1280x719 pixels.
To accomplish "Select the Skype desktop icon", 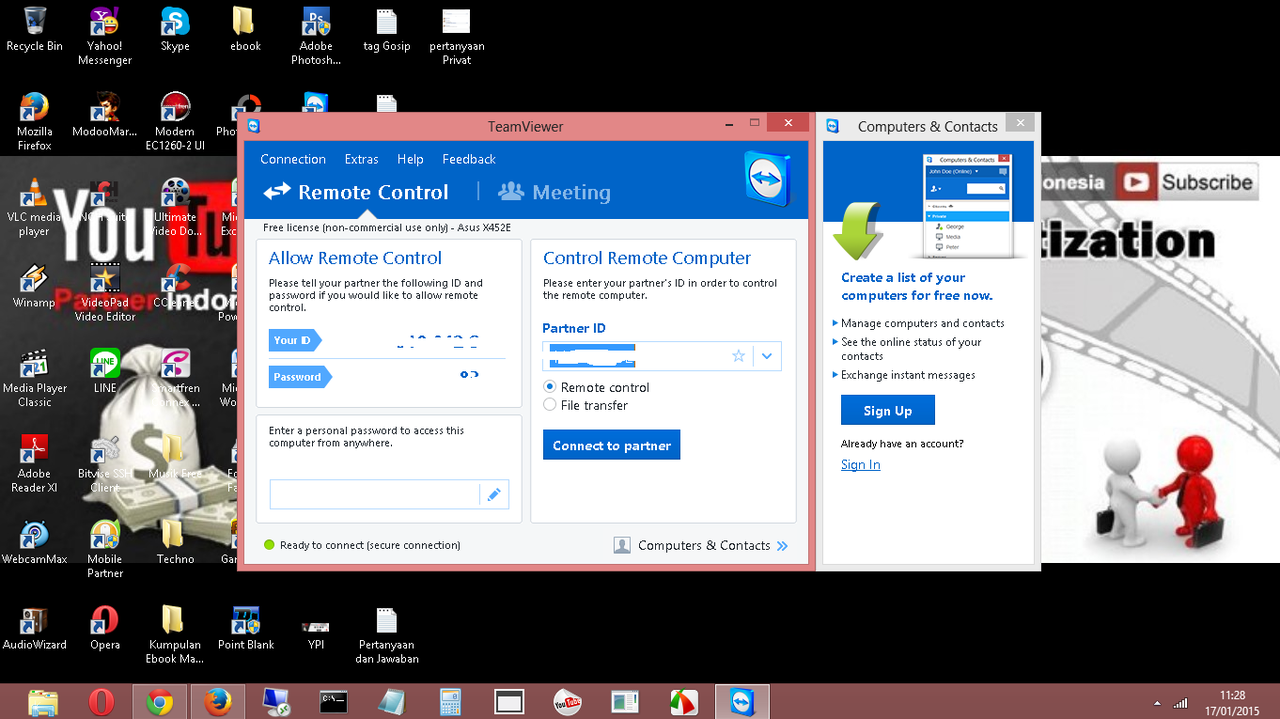I will pyautogui.click(x=175, y=29).
